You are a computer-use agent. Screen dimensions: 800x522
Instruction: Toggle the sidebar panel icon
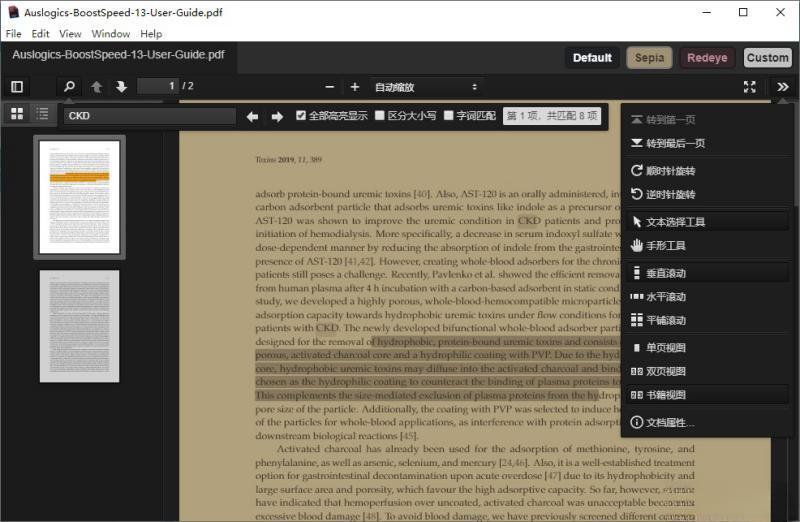(17, 87)
